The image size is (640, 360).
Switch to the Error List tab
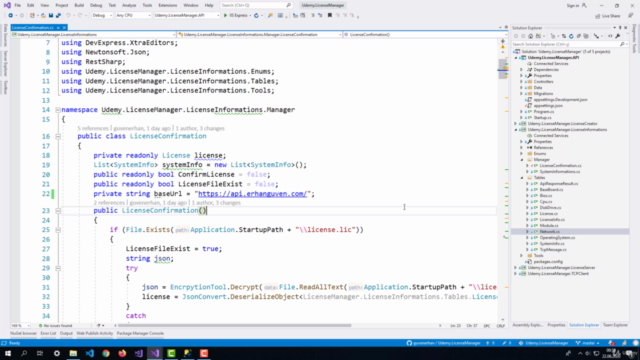click(x=48, y=333)
